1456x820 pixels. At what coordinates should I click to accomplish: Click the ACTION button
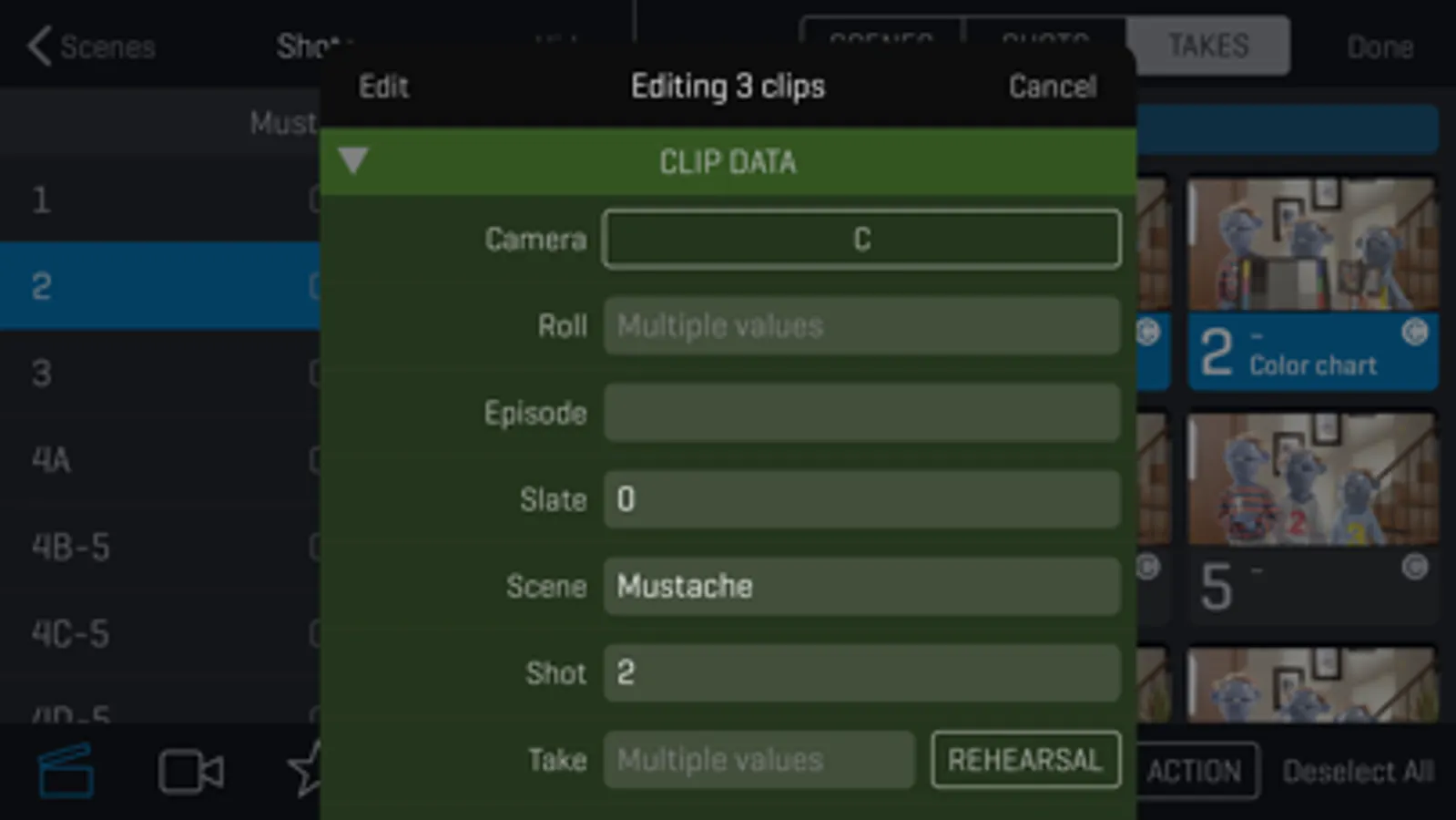1193,772
